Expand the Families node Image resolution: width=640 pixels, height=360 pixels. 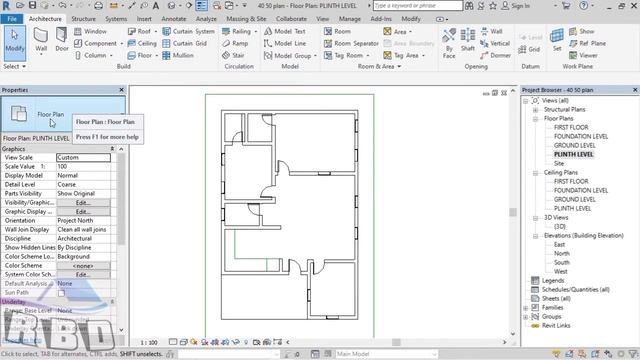pyautogui.click(x=526, y=308)
